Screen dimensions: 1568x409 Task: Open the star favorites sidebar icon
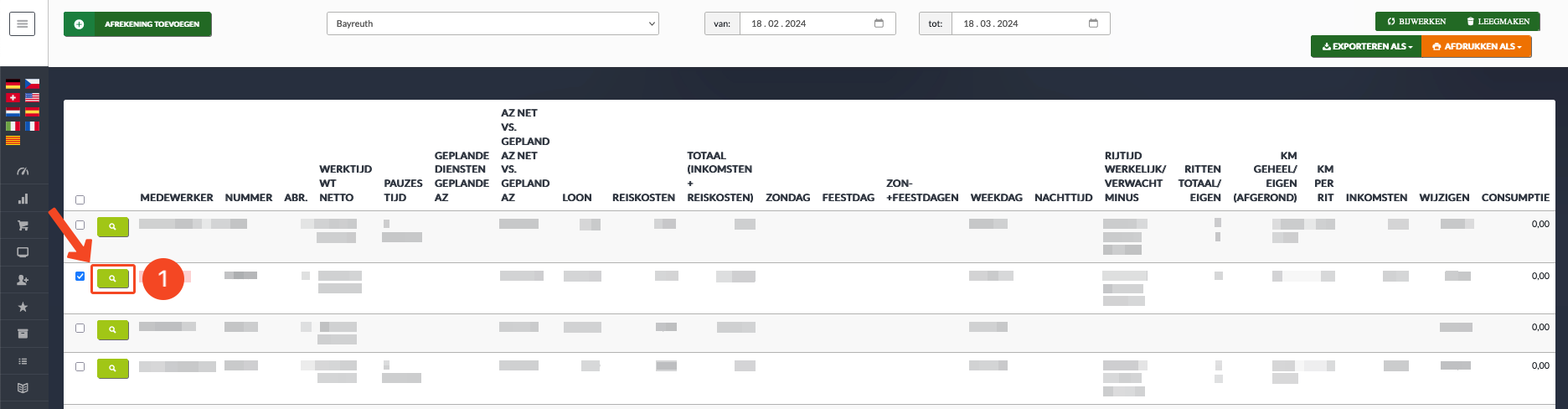[23, 308]
